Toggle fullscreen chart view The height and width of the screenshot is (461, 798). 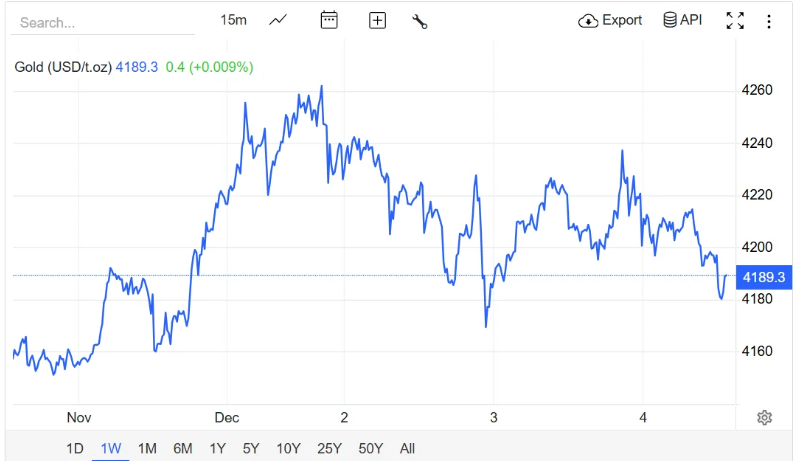(735, 20)
